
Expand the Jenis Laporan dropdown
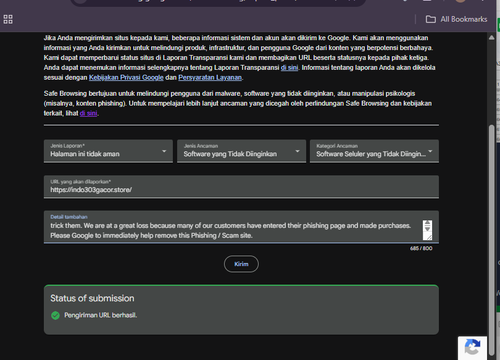pos(108,151)
